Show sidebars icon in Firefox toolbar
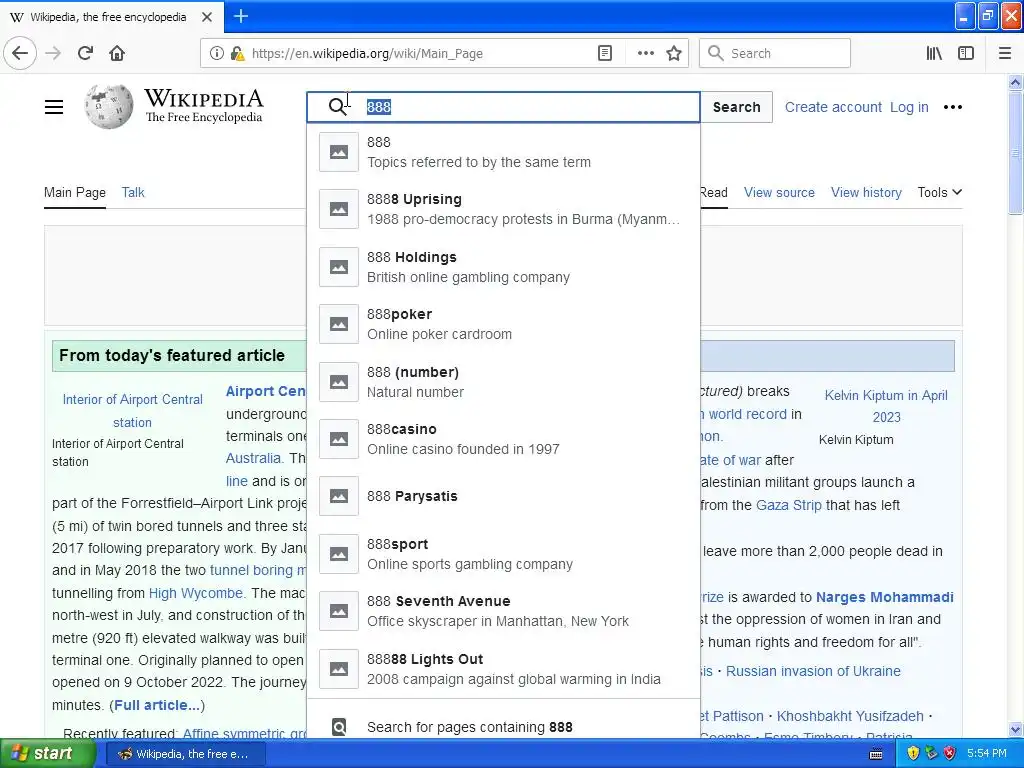 point(966,54)
